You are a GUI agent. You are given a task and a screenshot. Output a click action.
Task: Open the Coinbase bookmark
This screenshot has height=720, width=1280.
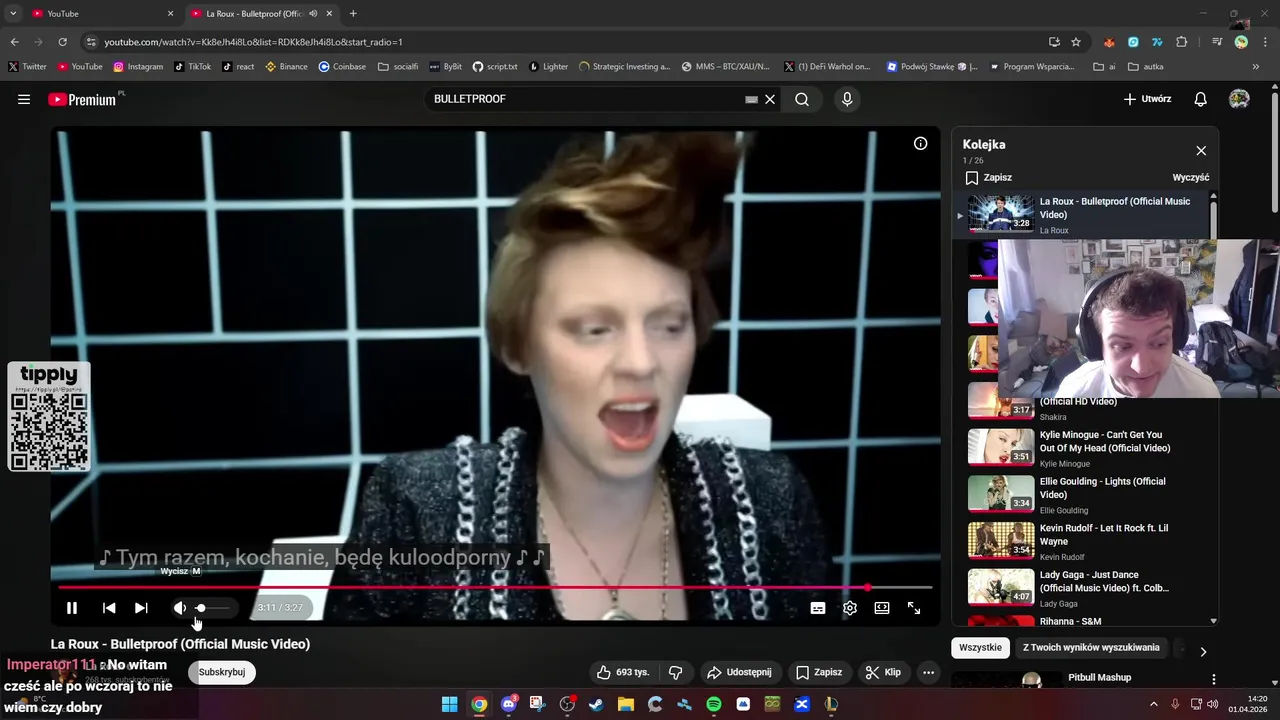pos(342,67)
